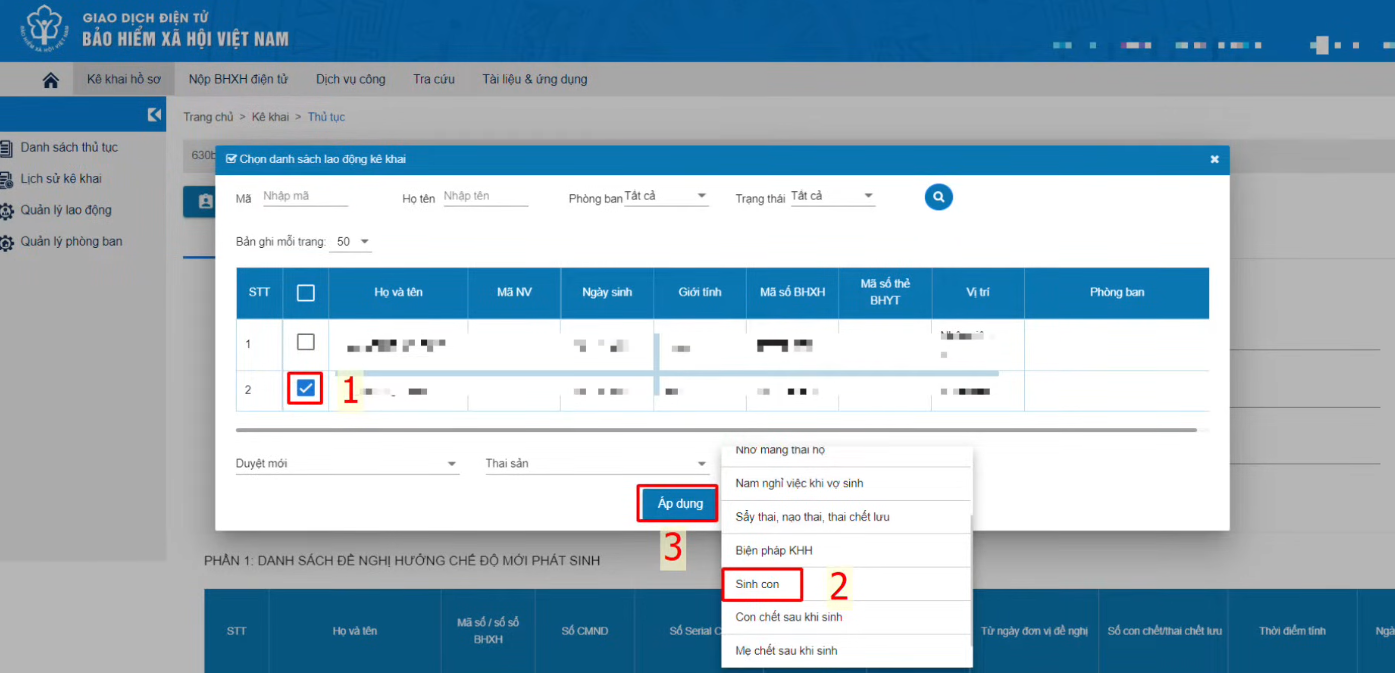Open the Trạng thái dropdown
Viewport: 1395px width, 673px height.
(833, 196)
